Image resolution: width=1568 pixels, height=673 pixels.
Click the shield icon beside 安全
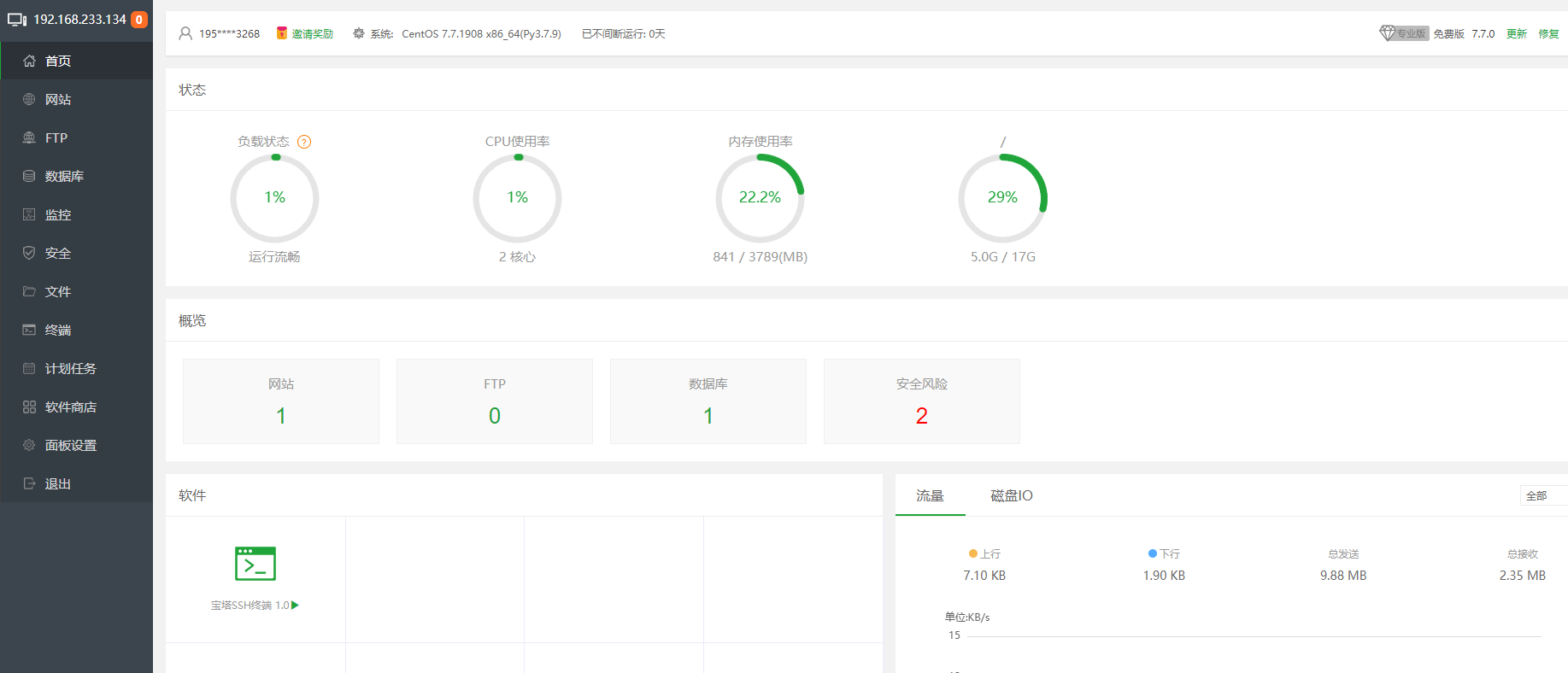29,253
